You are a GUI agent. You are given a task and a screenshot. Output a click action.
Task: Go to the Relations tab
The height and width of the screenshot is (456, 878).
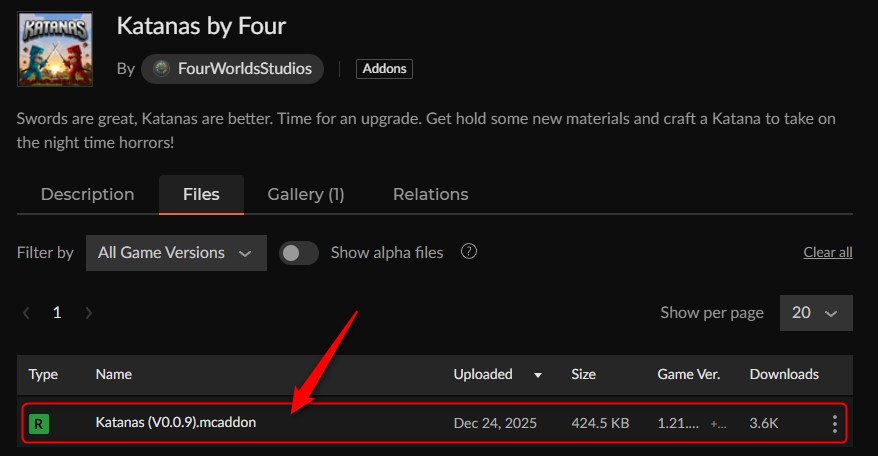pyautogui.click(x=430, y=194)
